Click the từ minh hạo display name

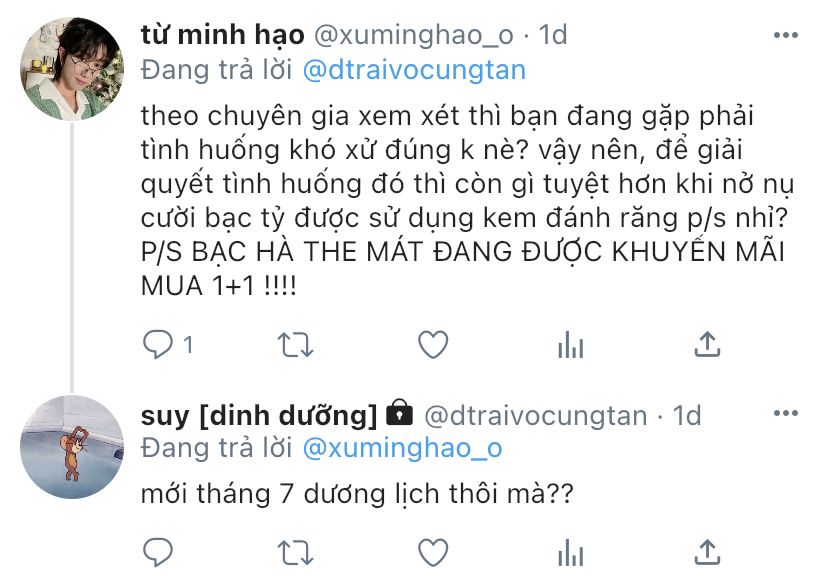[222, 35]
